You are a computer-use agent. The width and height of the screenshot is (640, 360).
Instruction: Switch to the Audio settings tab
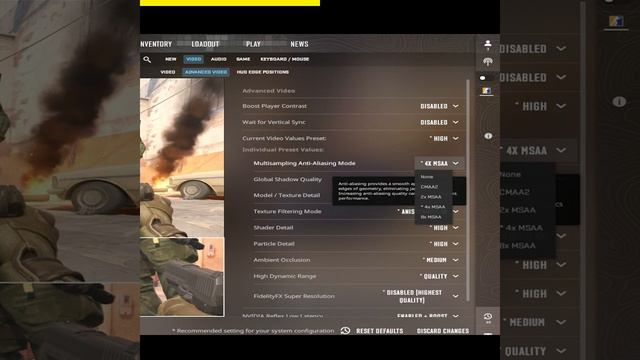pos(218,59)
